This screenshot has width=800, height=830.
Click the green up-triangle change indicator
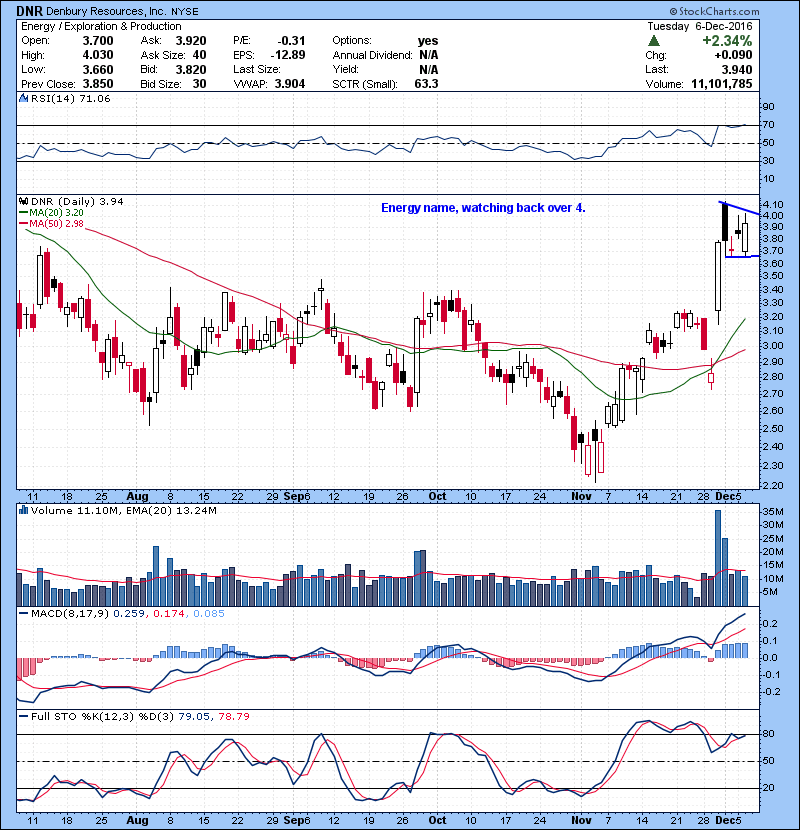654,41
